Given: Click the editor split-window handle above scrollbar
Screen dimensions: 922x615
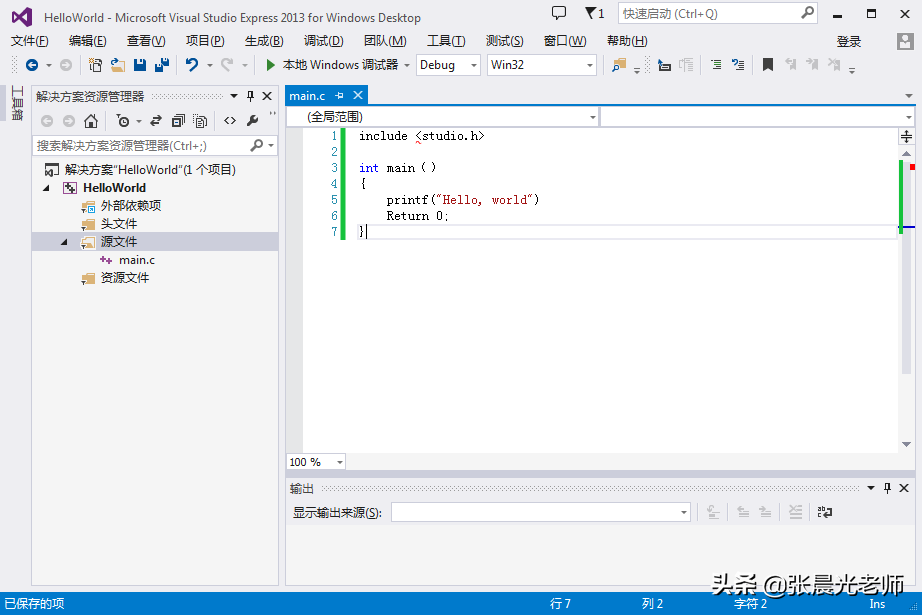Looking at the screenshot, I should tap(906, 137).
